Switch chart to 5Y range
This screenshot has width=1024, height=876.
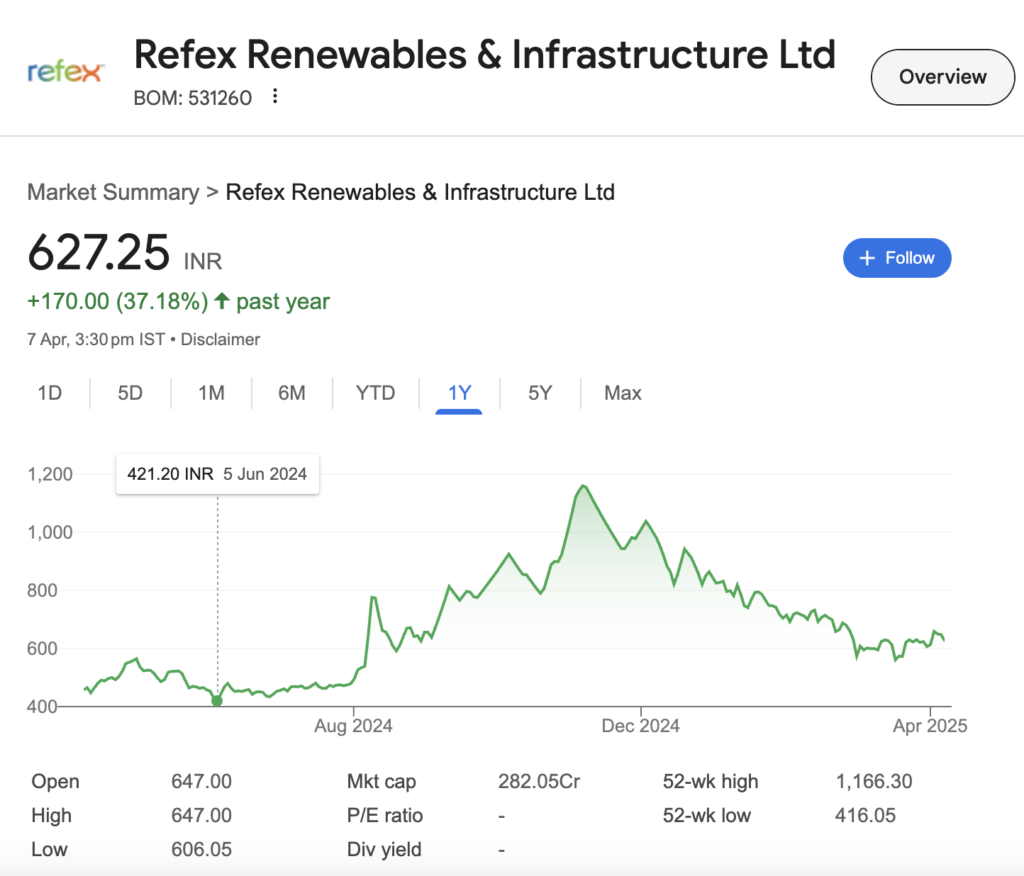540,393
